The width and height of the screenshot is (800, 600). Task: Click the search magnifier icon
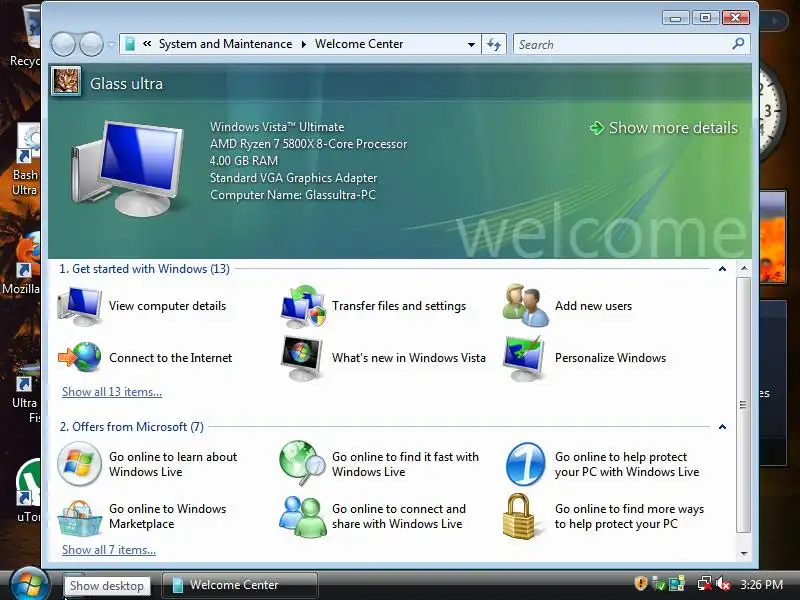pos(738,44)
